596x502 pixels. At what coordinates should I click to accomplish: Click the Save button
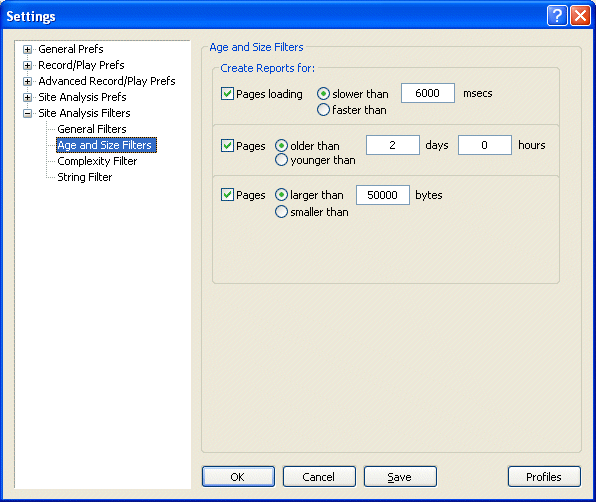400,477
